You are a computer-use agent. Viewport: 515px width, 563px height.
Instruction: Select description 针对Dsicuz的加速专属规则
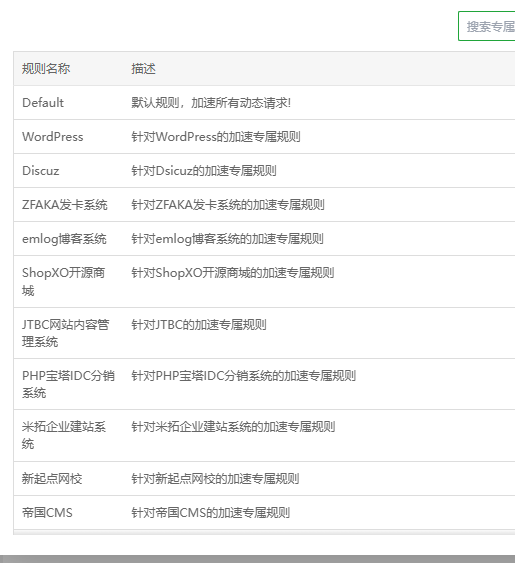204,171
